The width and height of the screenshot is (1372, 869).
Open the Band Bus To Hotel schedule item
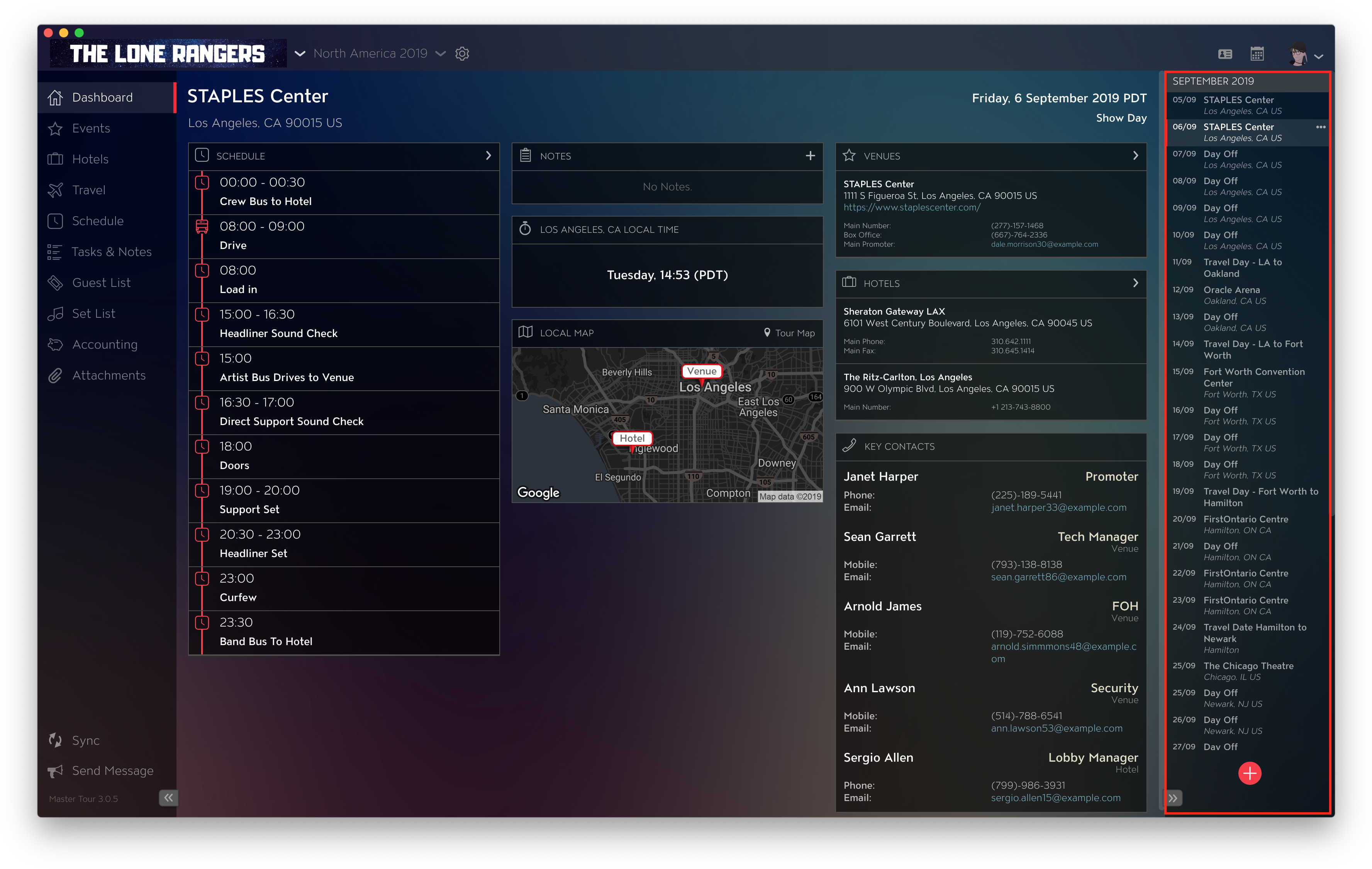[344, 632]
